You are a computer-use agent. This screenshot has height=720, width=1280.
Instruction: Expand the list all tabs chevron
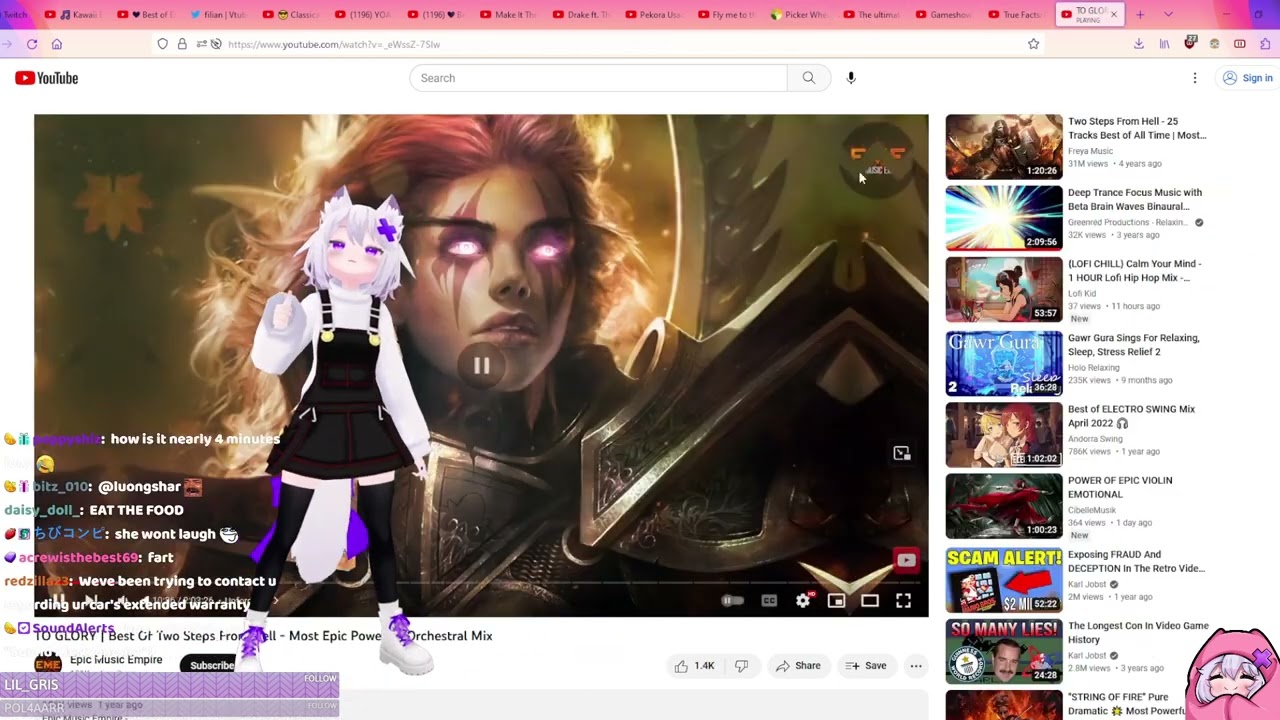[x=1168, y=15]
